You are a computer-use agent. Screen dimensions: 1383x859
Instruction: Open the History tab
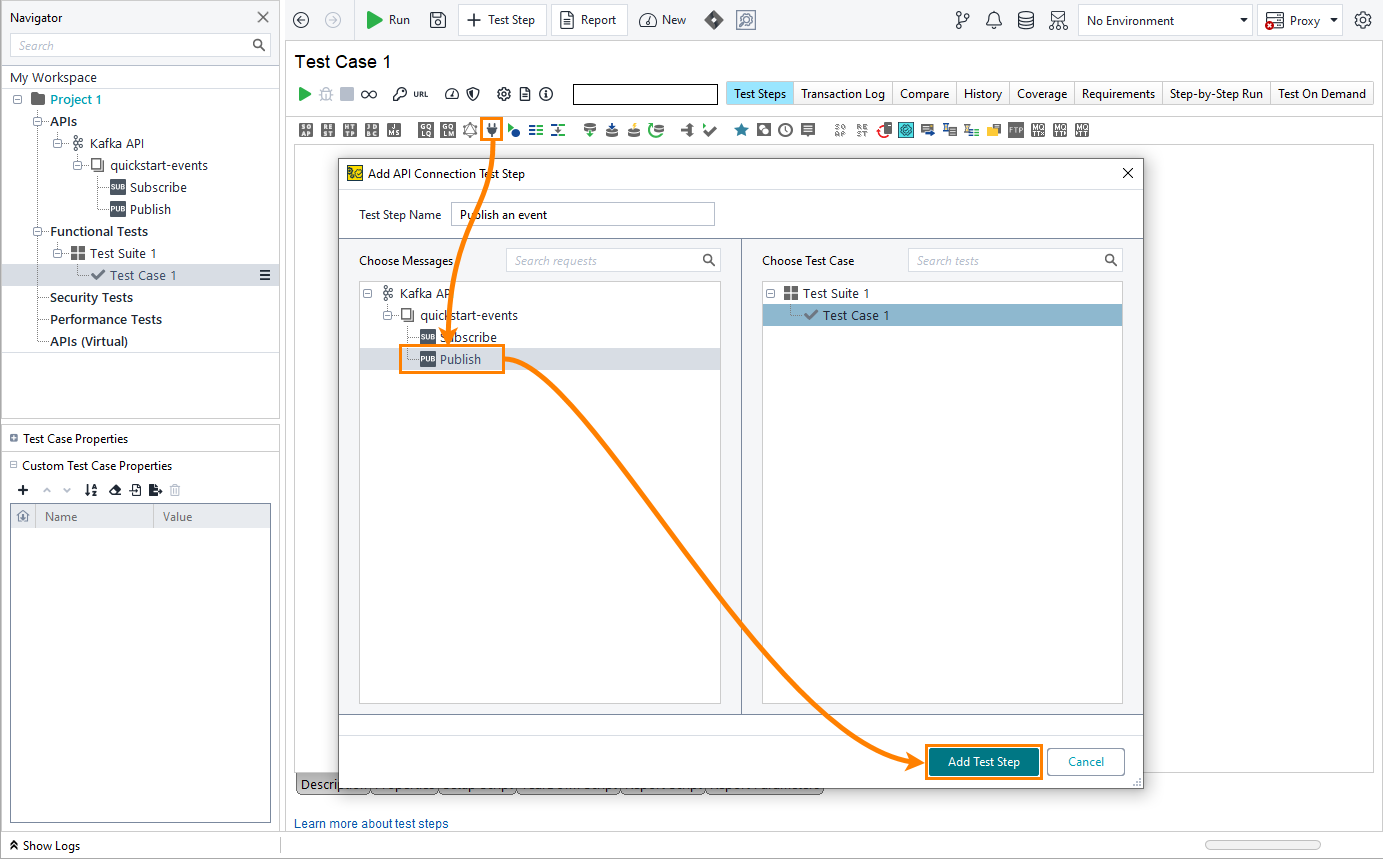(982, 93)
